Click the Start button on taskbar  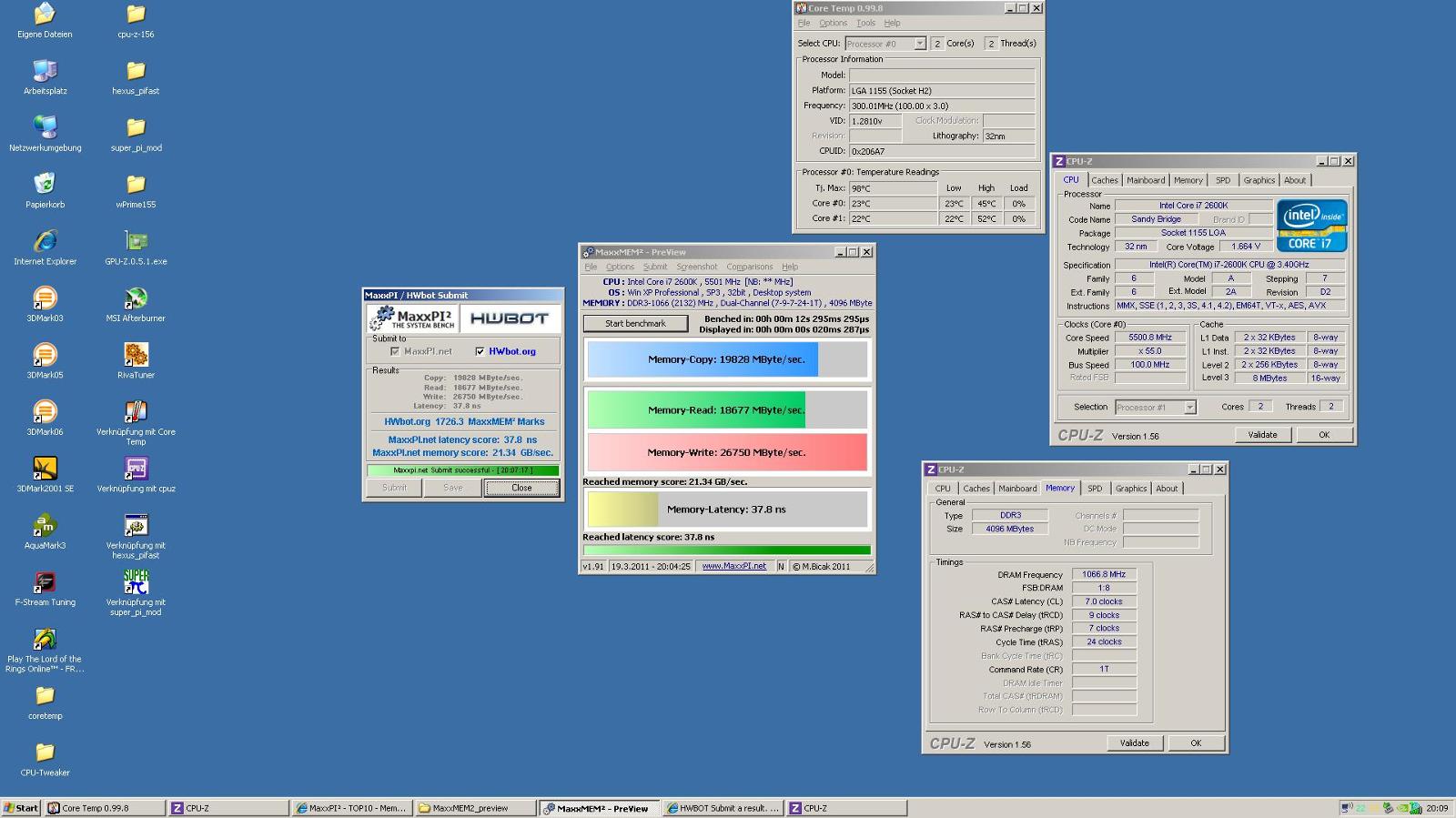coord(21,808)
